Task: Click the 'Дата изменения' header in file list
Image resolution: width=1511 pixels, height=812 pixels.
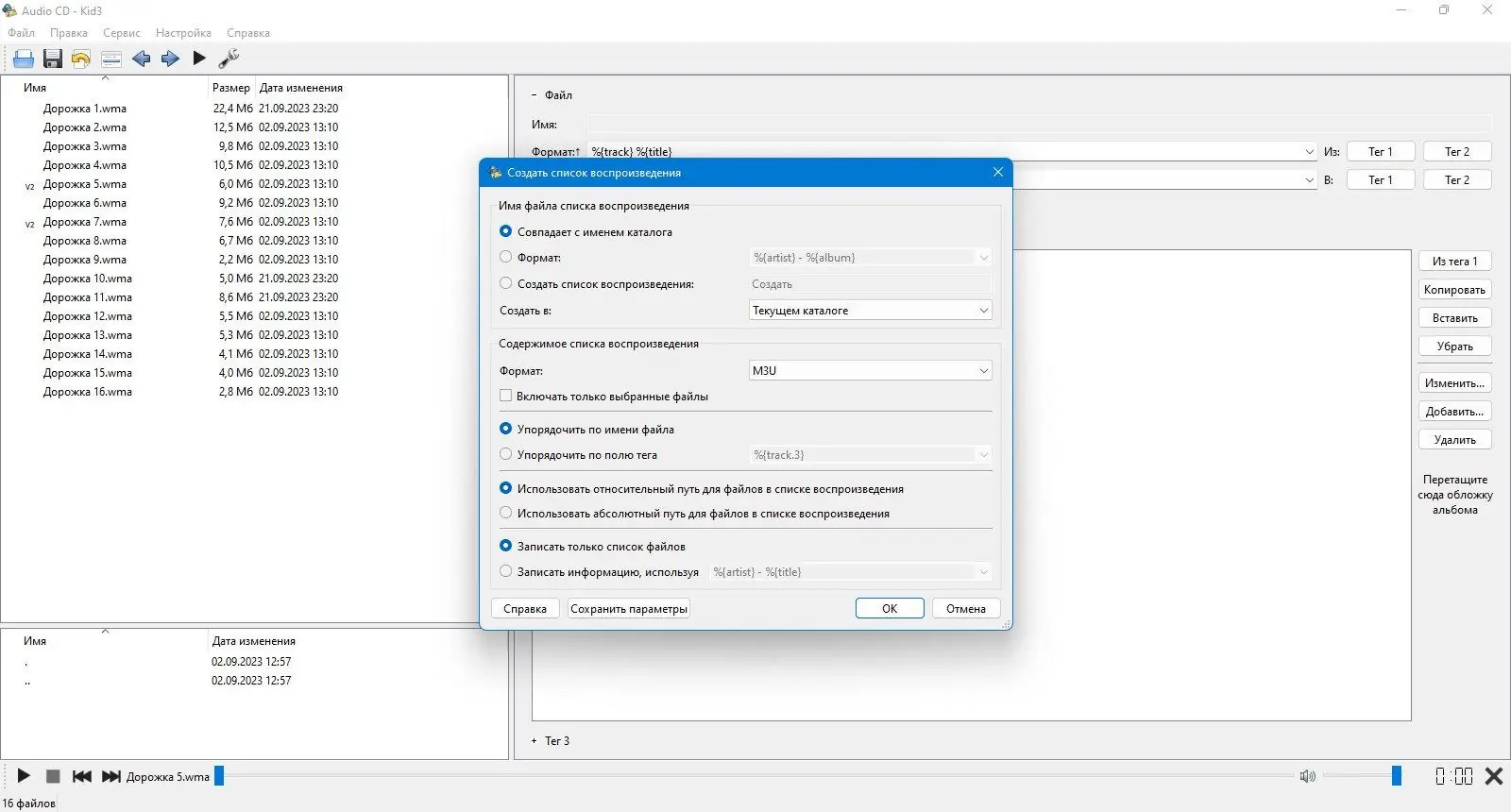Action: (x=300, y=87)
